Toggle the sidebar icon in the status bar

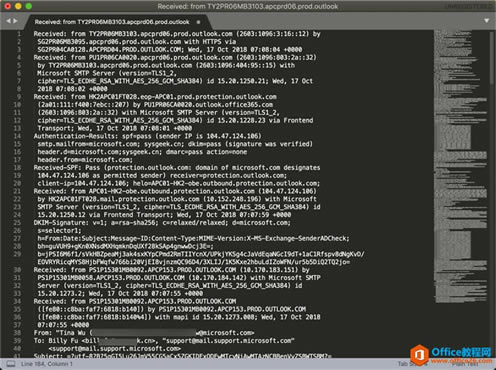[x=11, y=364]
